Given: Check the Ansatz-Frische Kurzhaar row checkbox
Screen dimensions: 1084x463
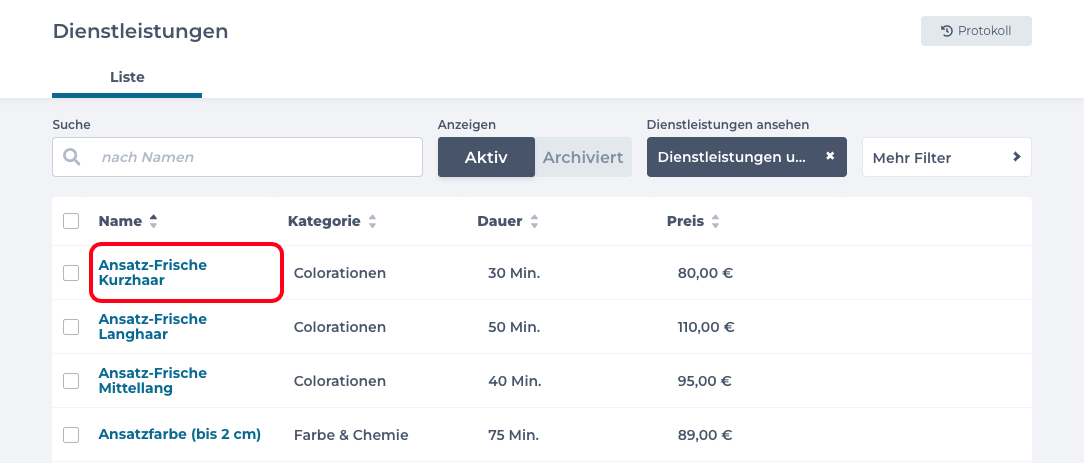Looking at the screenshot, I should (71, 273).
